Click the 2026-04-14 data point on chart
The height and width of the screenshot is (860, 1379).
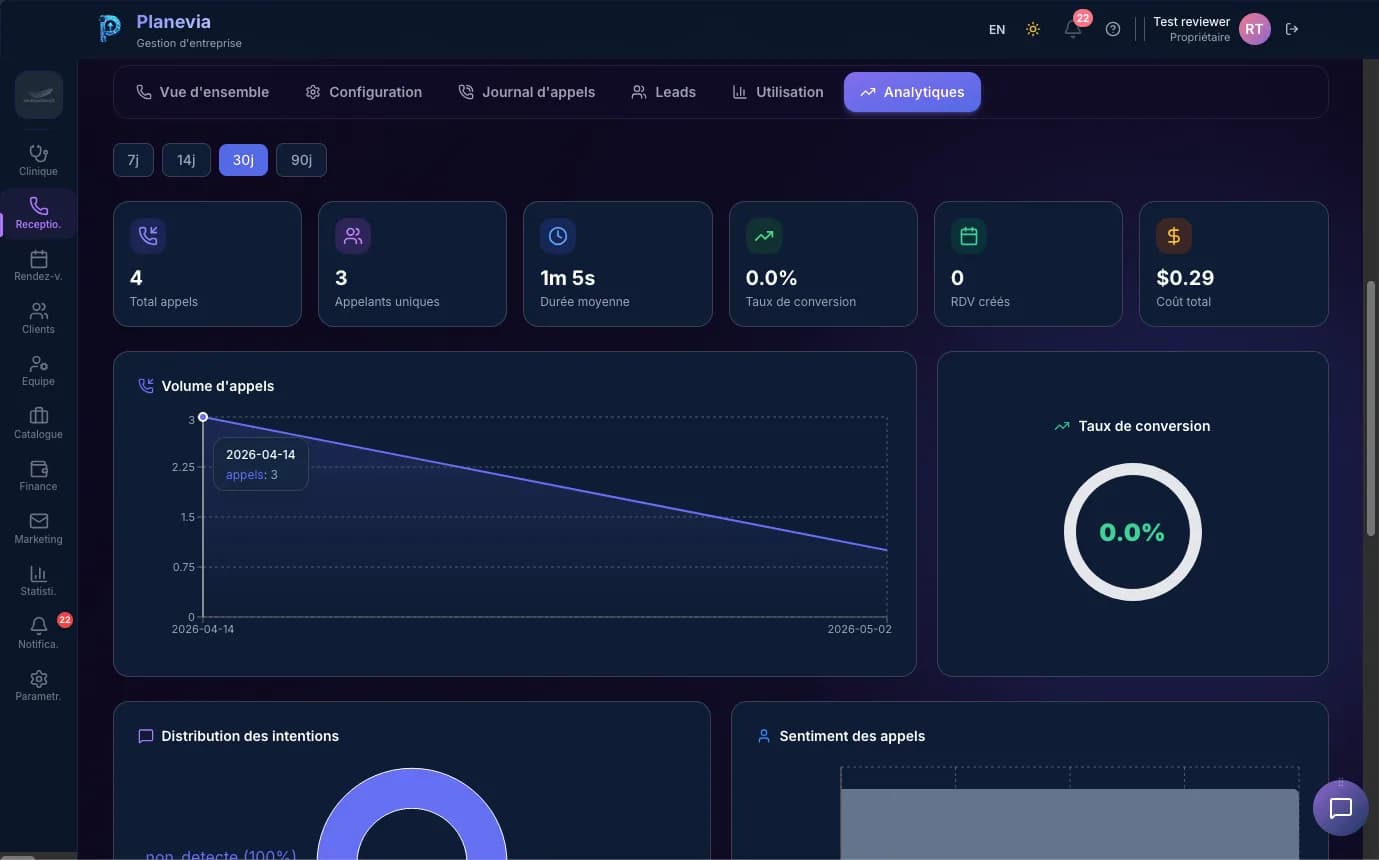[203, 417]
